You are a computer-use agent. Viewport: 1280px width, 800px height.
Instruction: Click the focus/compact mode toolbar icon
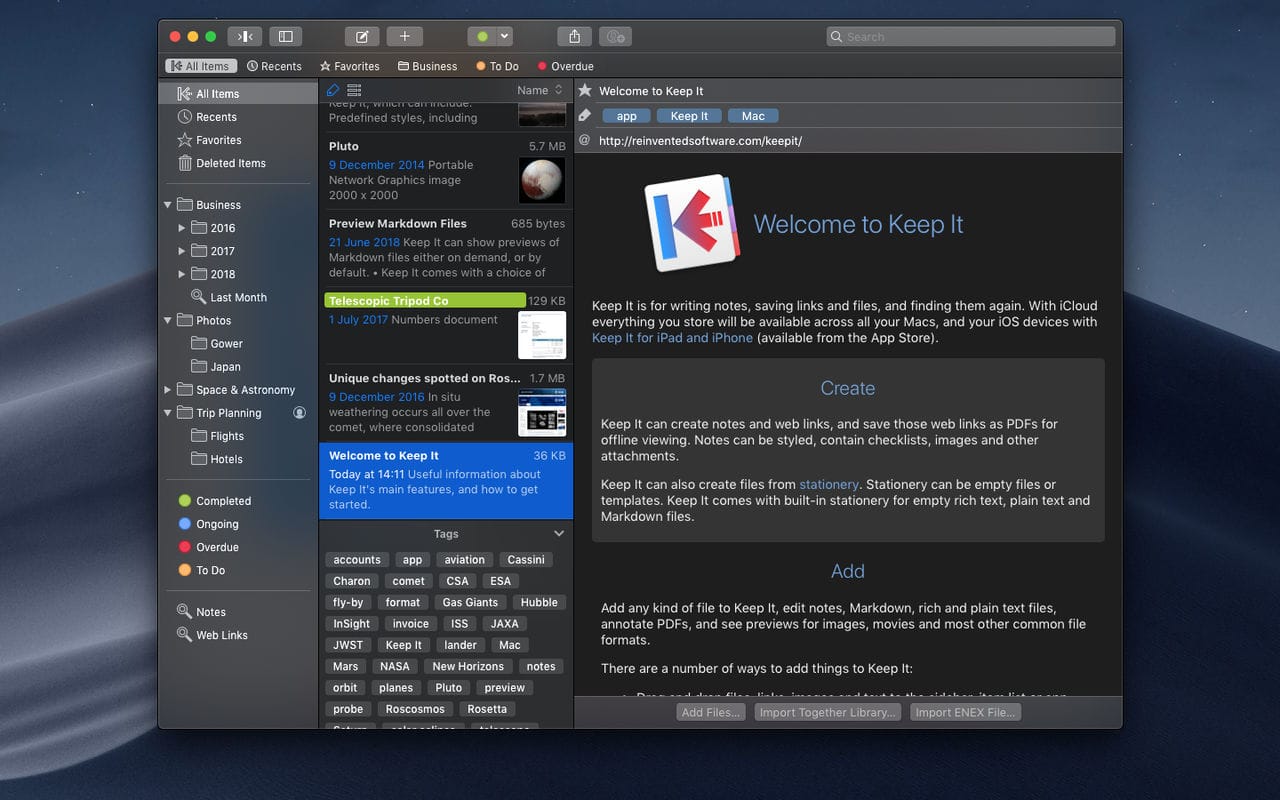244,37
